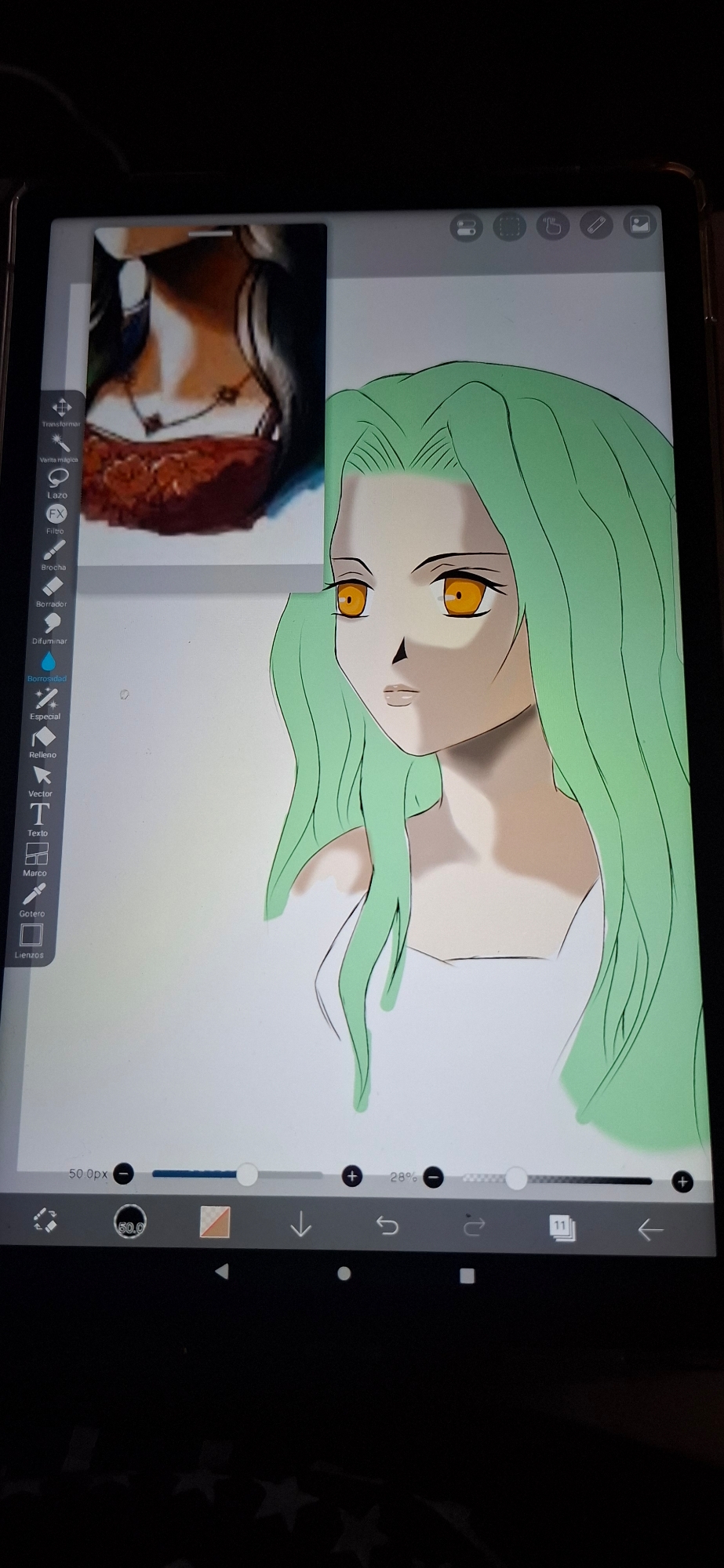This screenshot has width=724, height=1568.
Task: Select the Transformar move tool
Action: point(61,408)
